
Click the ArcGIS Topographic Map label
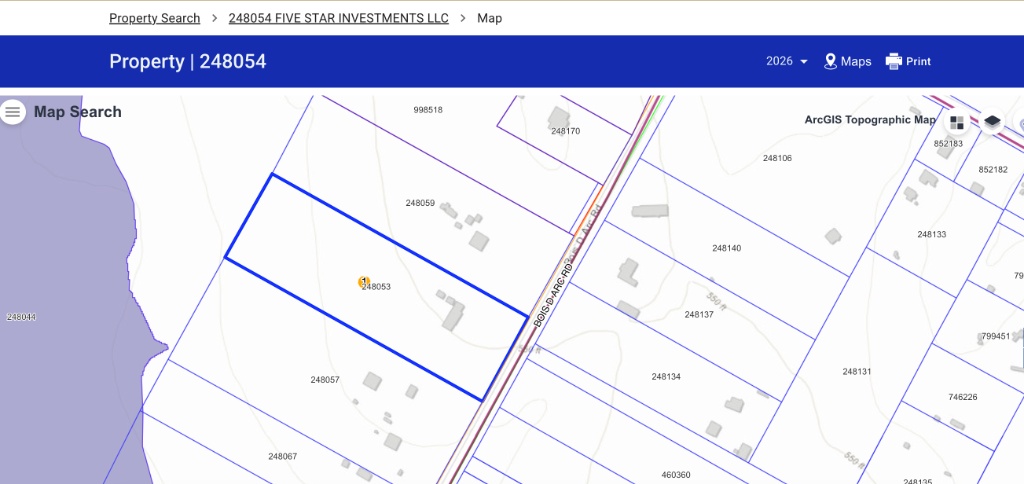click(x=870, y=120)
